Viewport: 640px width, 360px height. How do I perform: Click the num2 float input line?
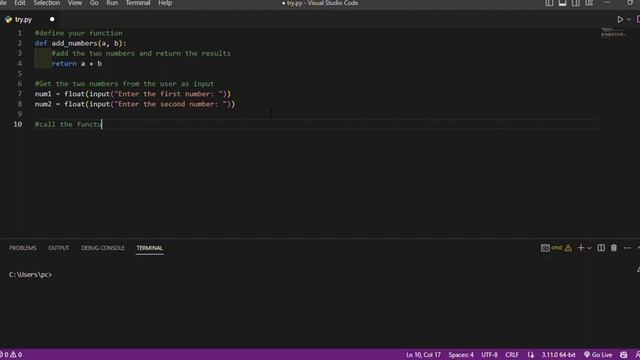pyautogui.click(x=135, y=104)
